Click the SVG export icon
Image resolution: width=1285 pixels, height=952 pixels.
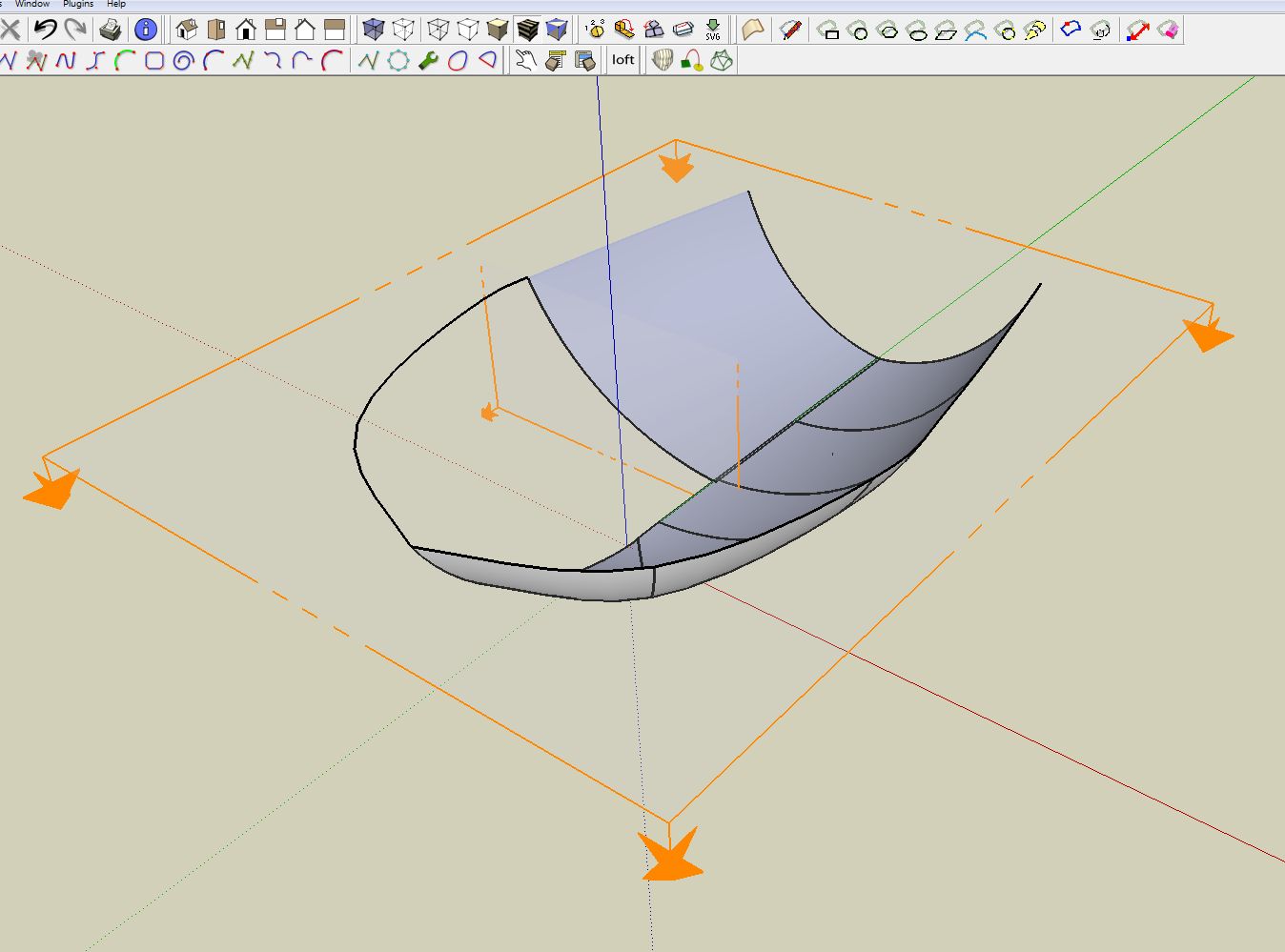[x=713, y=30]
